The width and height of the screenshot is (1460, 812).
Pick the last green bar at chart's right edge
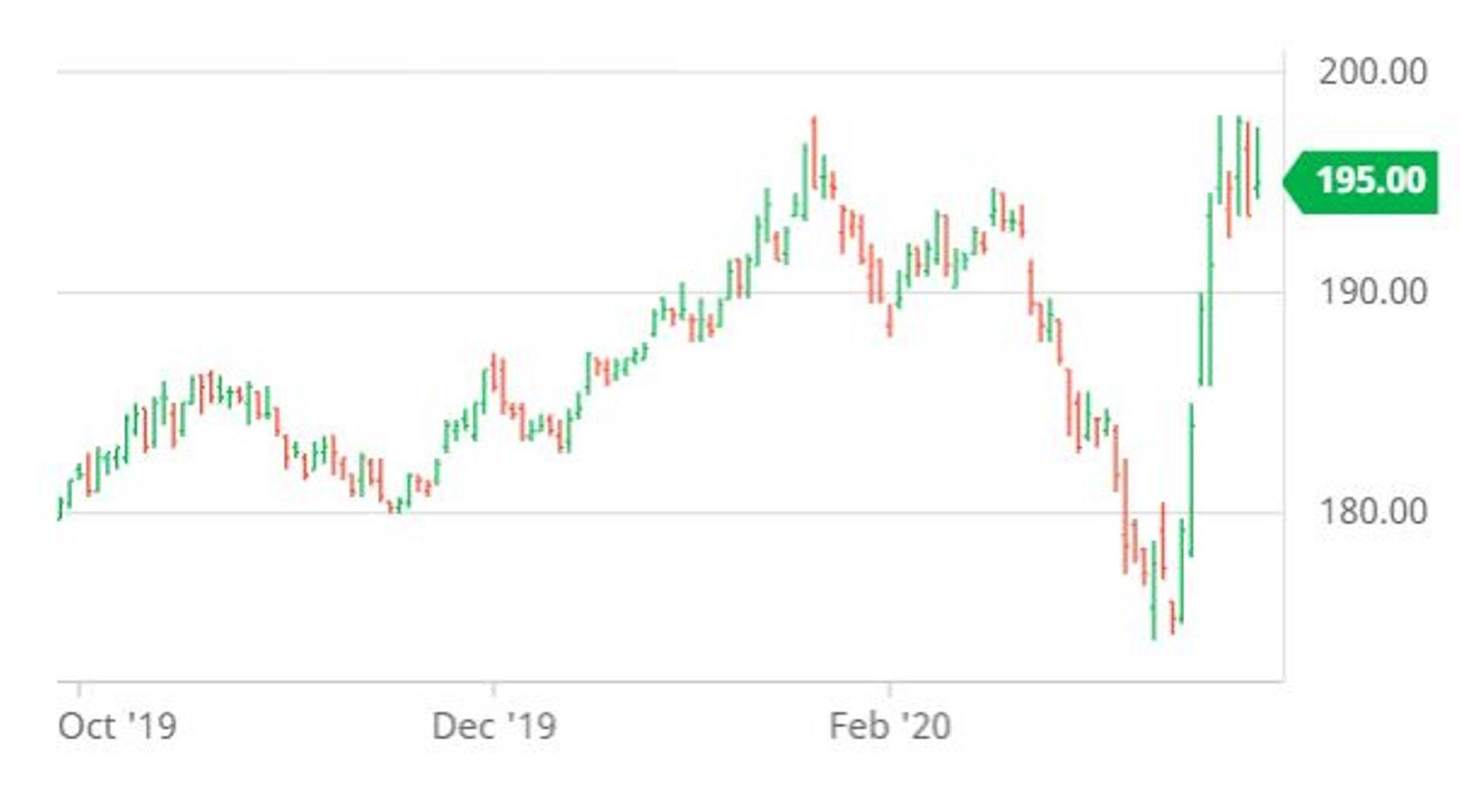1258,163
